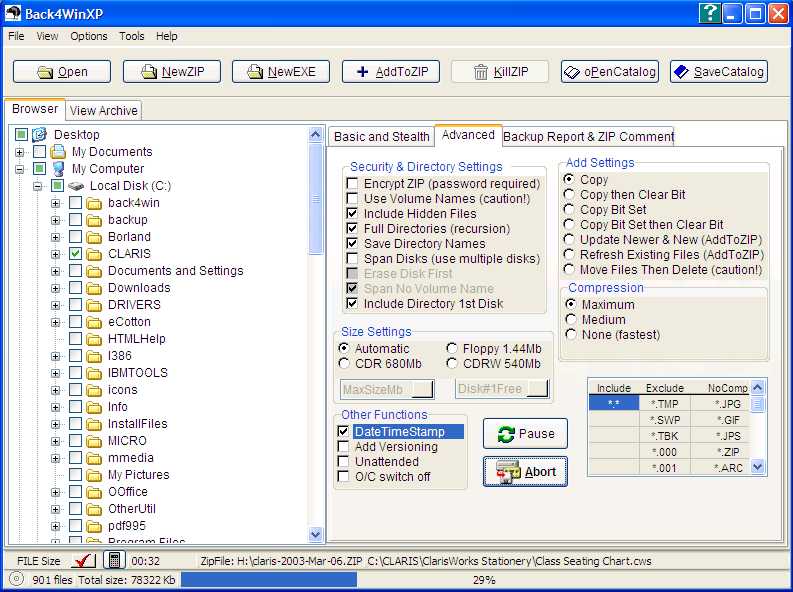Collapse the Local Disk (C:) node

tap(37, 187)
